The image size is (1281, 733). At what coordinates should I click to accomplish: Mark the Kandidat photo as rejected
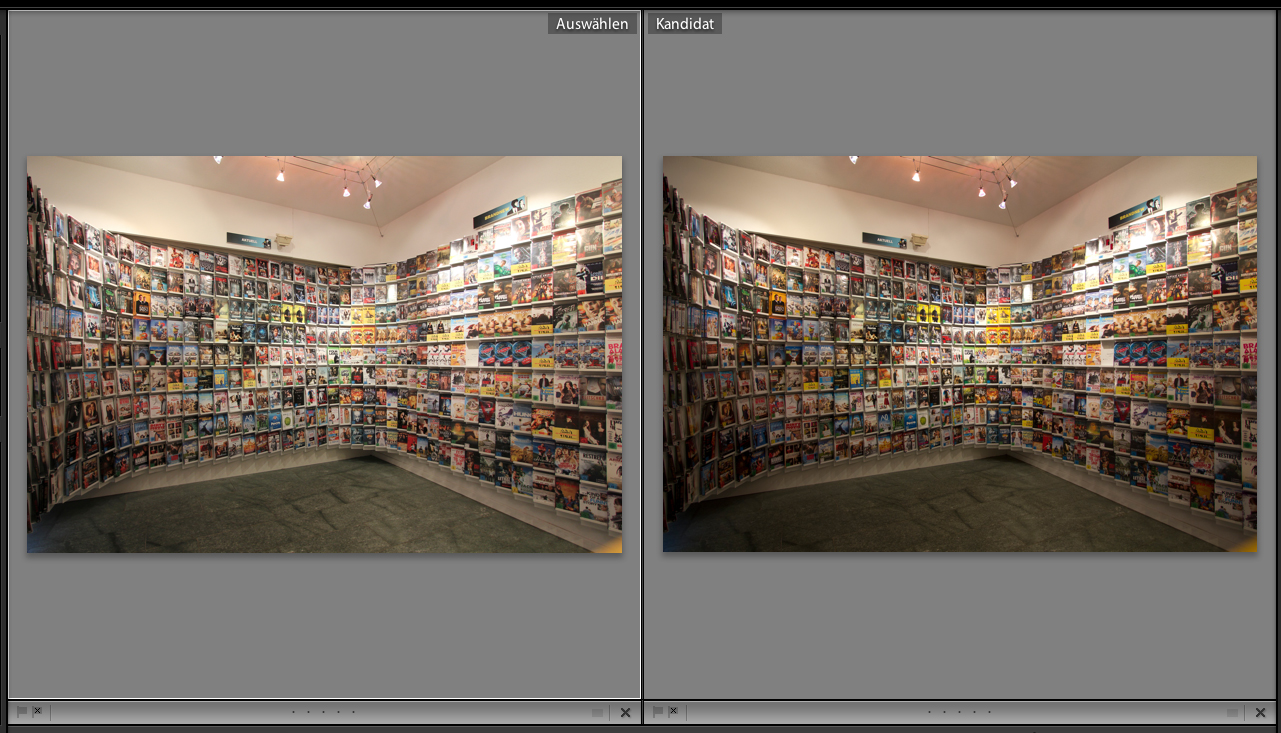coord(673,712)
